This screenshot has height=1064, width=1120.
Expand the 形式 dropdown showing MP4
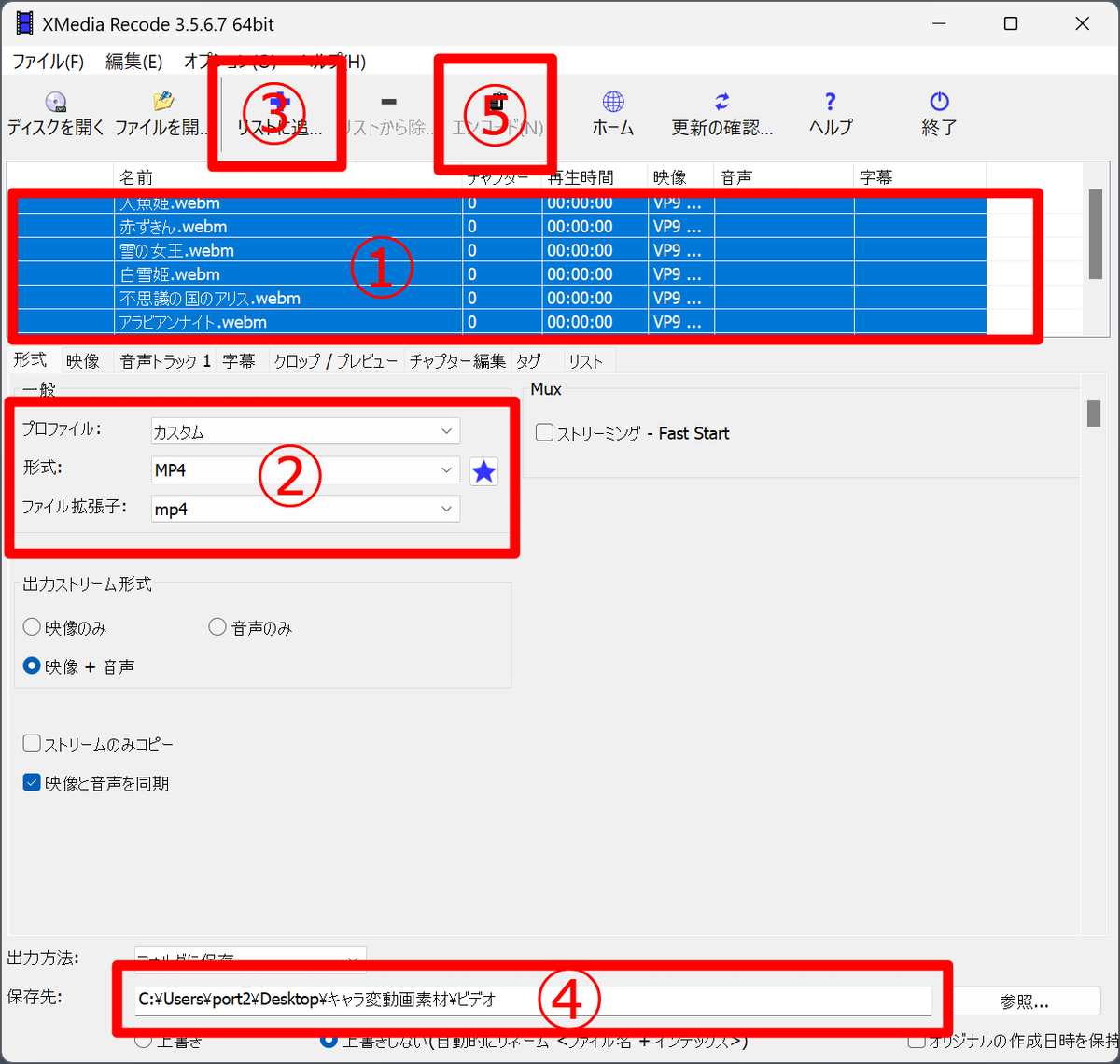tap(305, 470)
